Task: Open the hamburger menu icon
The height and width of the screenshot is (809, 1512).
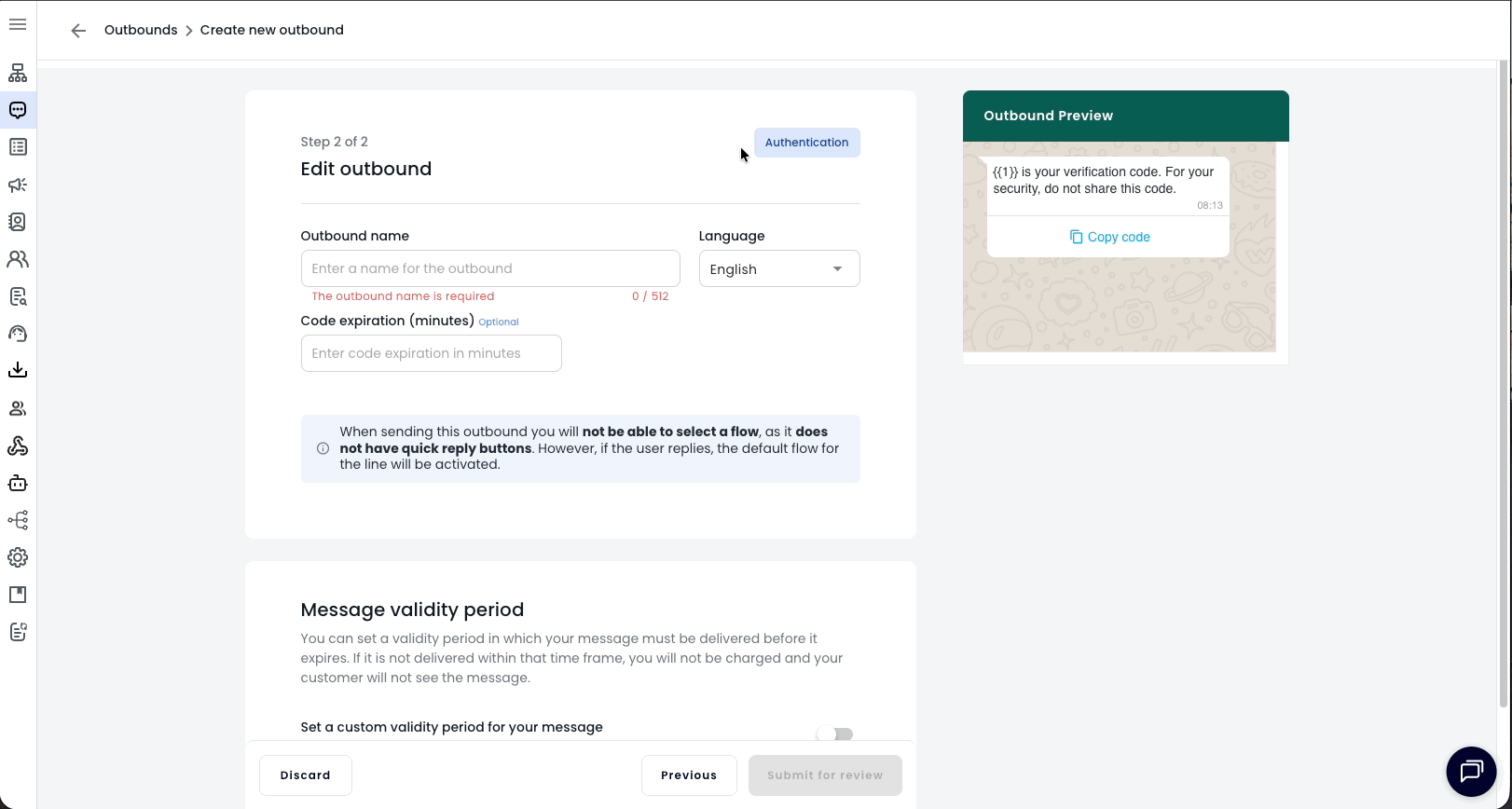Action: (x=18, y=24)
